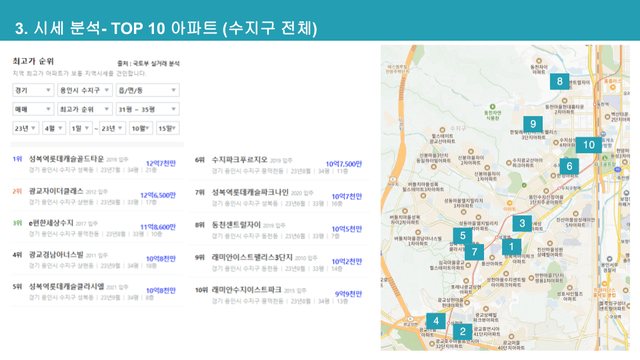640x360 pixels.
Task: Click 동천자연식물원 label on map
Action: click(x=492, y=115)
